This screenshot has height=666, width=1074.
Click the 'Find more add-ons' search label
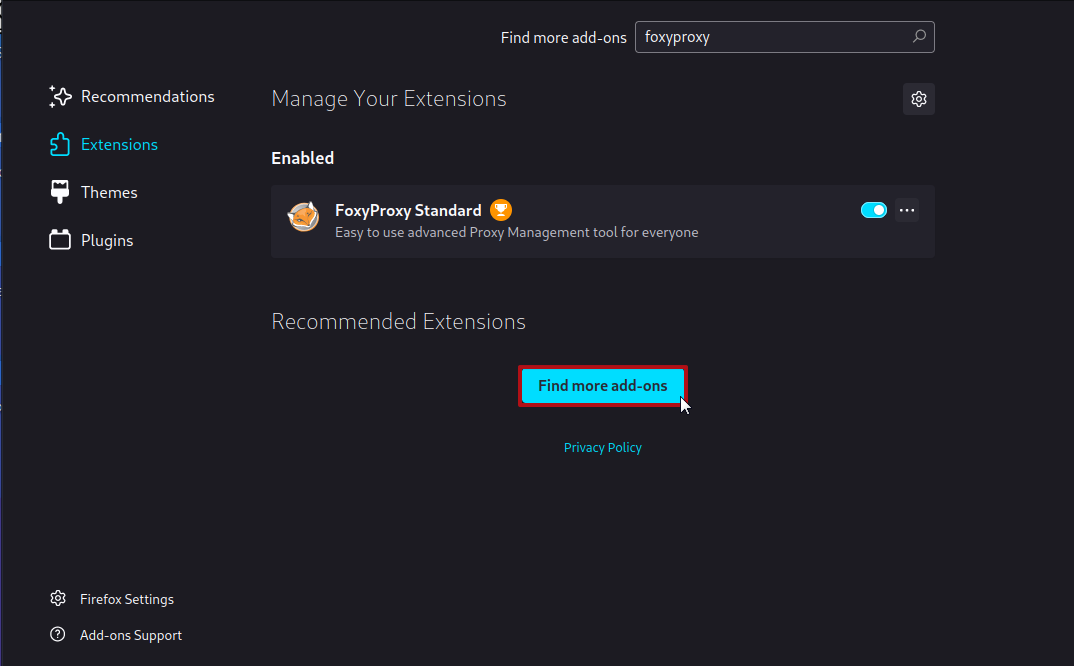pos(564,38)
